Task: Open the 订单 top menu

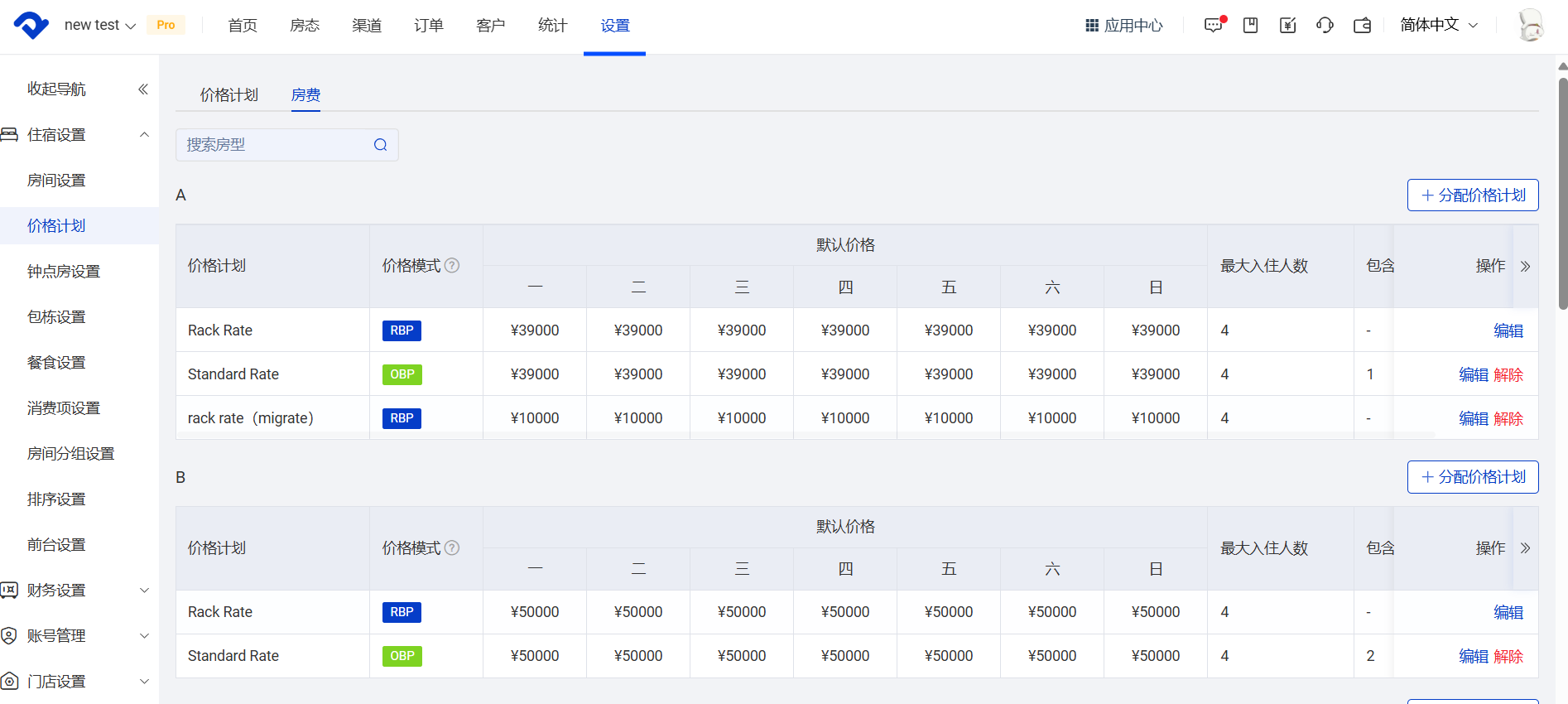Action: pyautogui.click(x=429, y=26)
